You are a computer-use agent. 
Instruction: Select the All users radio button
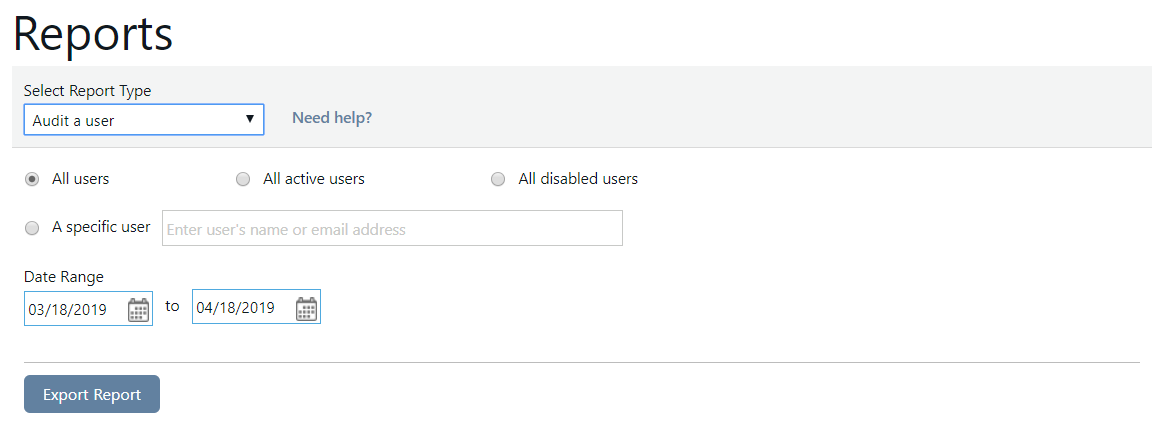[x=32, y=179]
